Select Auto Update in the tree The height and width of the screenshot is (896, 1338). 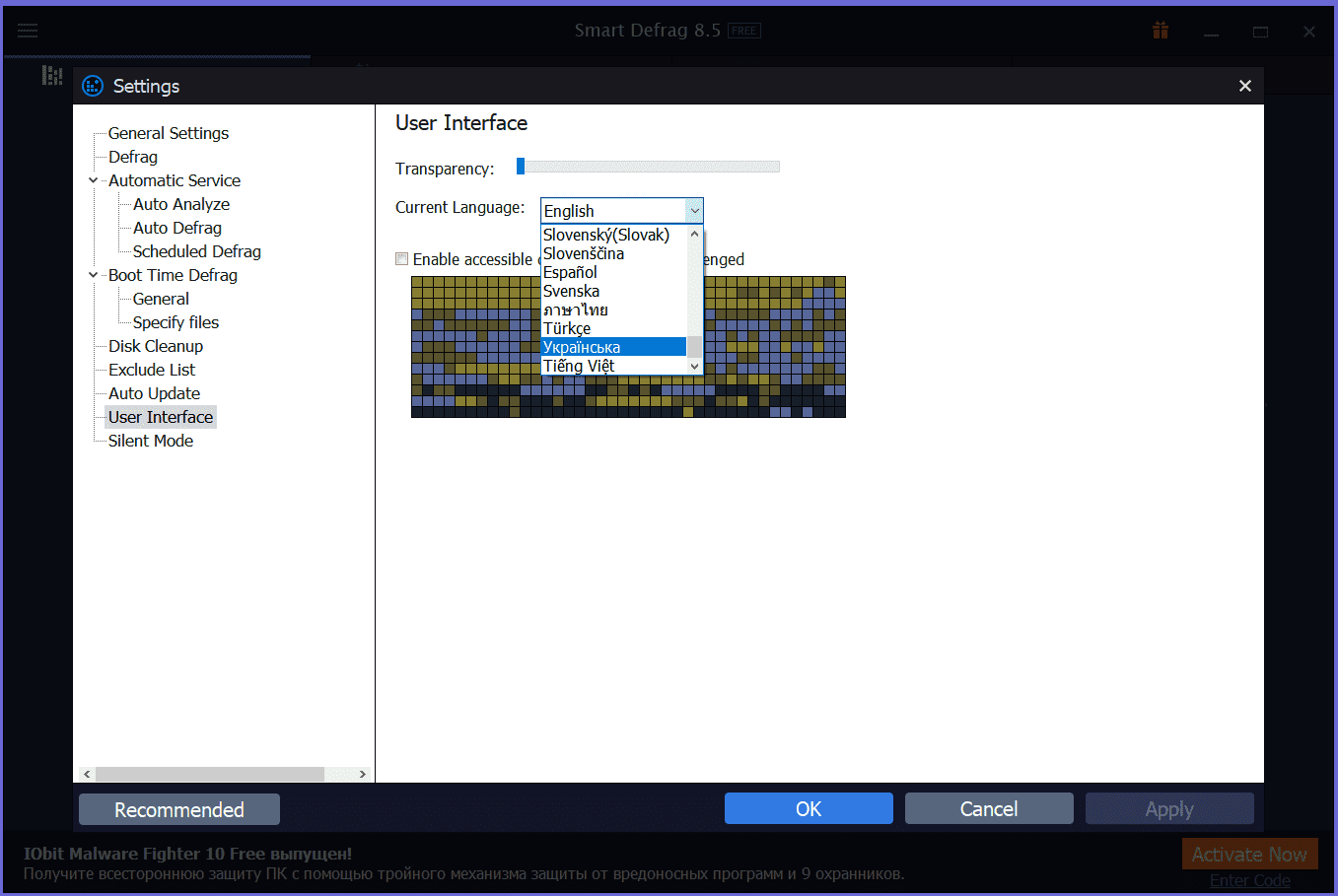154,393
